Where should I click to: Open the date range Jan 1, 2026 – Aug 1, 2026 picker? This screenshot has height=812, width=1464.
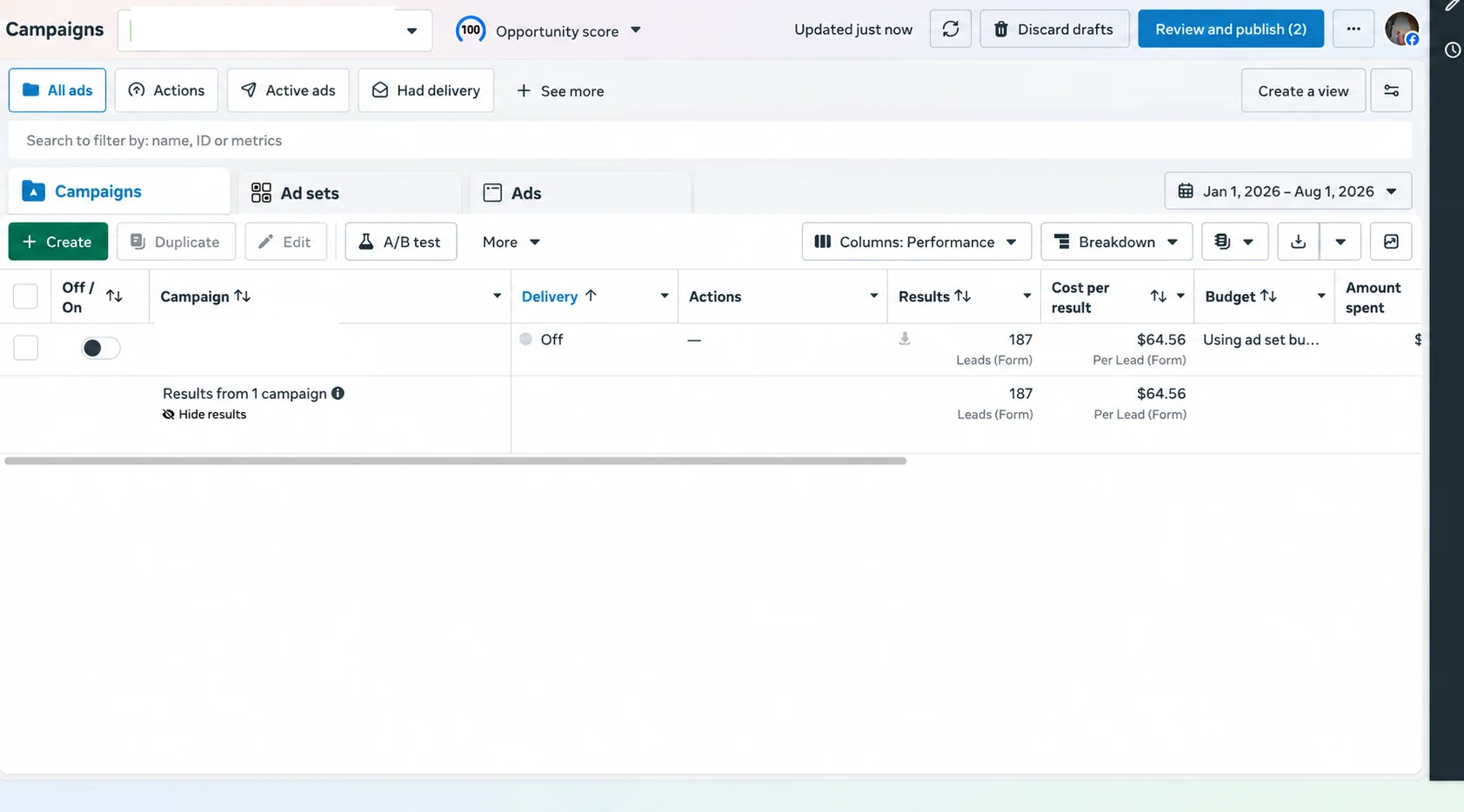pyautogui.click(x=1287, y=191)
